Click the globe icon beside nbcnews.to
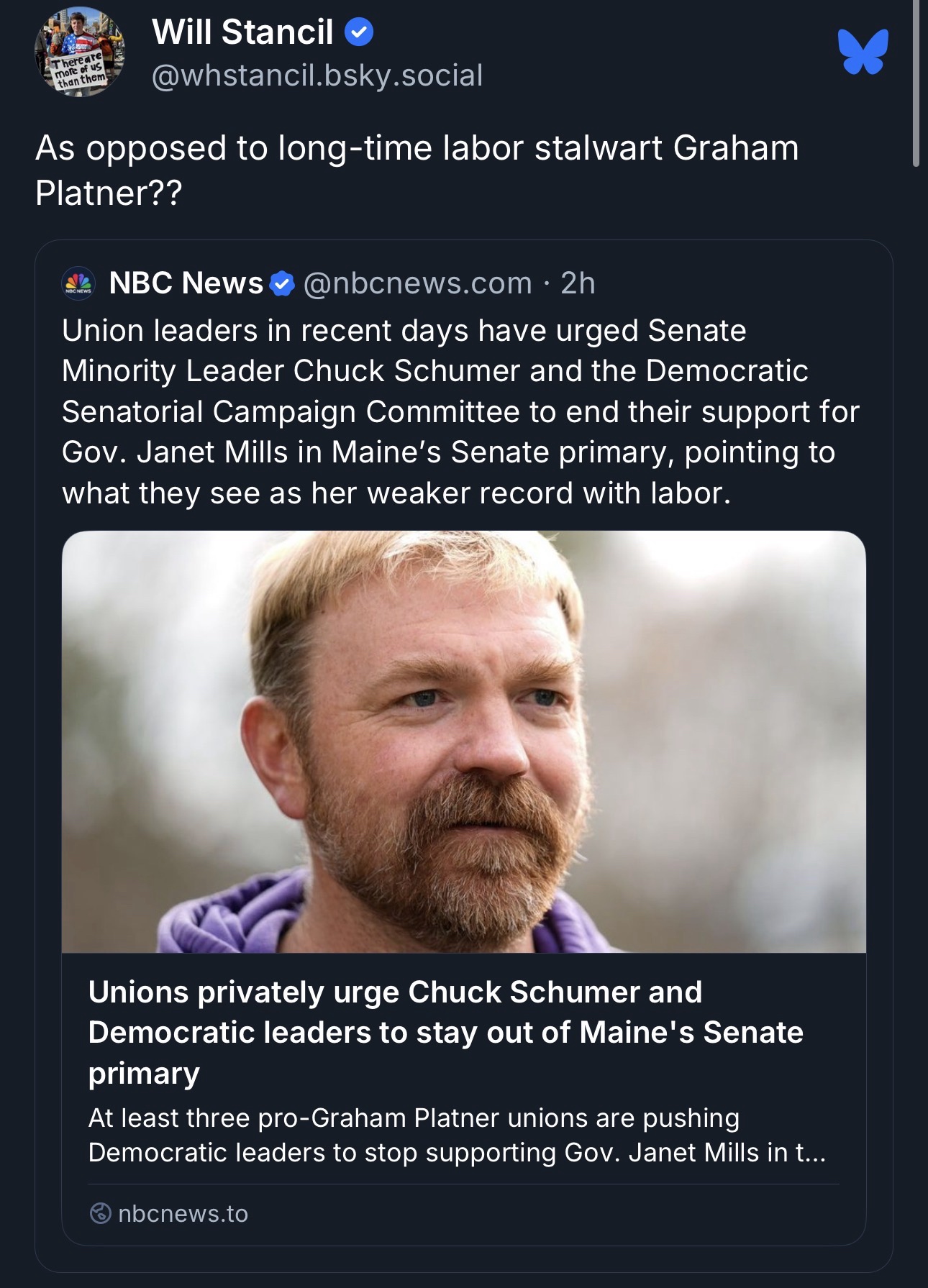 pos(100,1213)
